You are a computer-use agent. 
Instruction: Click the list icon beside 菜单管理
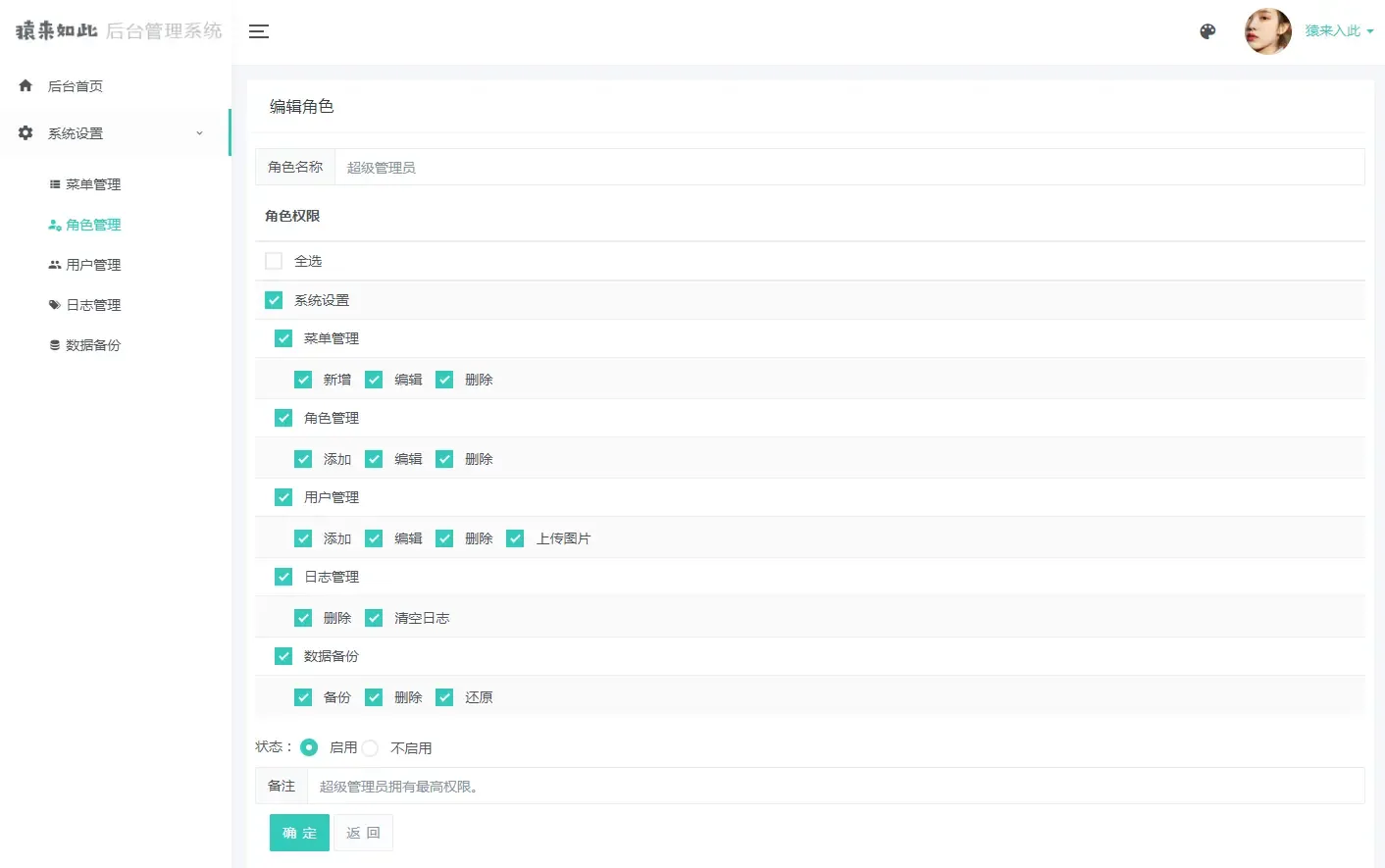click(54, 183)
